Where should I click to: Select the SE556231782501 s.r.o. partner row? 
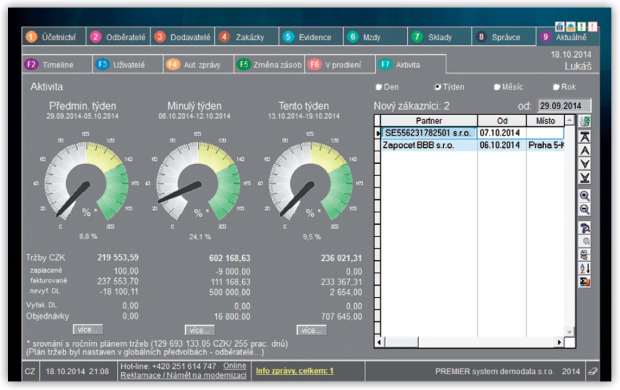point(429,133)
